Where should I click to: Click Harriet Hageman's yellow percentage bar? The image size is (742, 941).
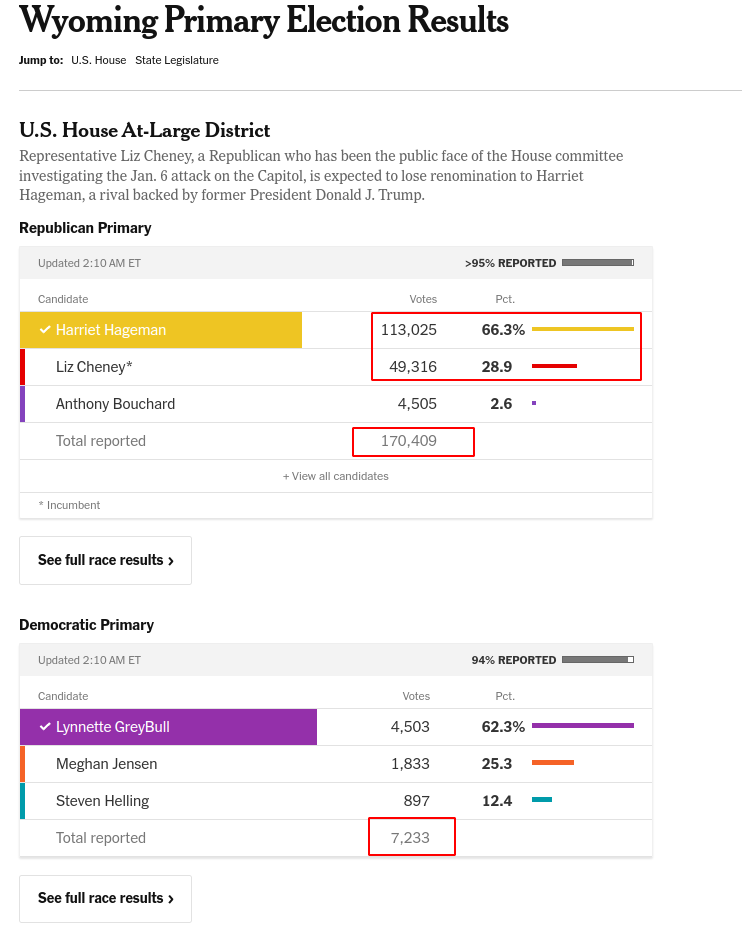click(583, 329)
